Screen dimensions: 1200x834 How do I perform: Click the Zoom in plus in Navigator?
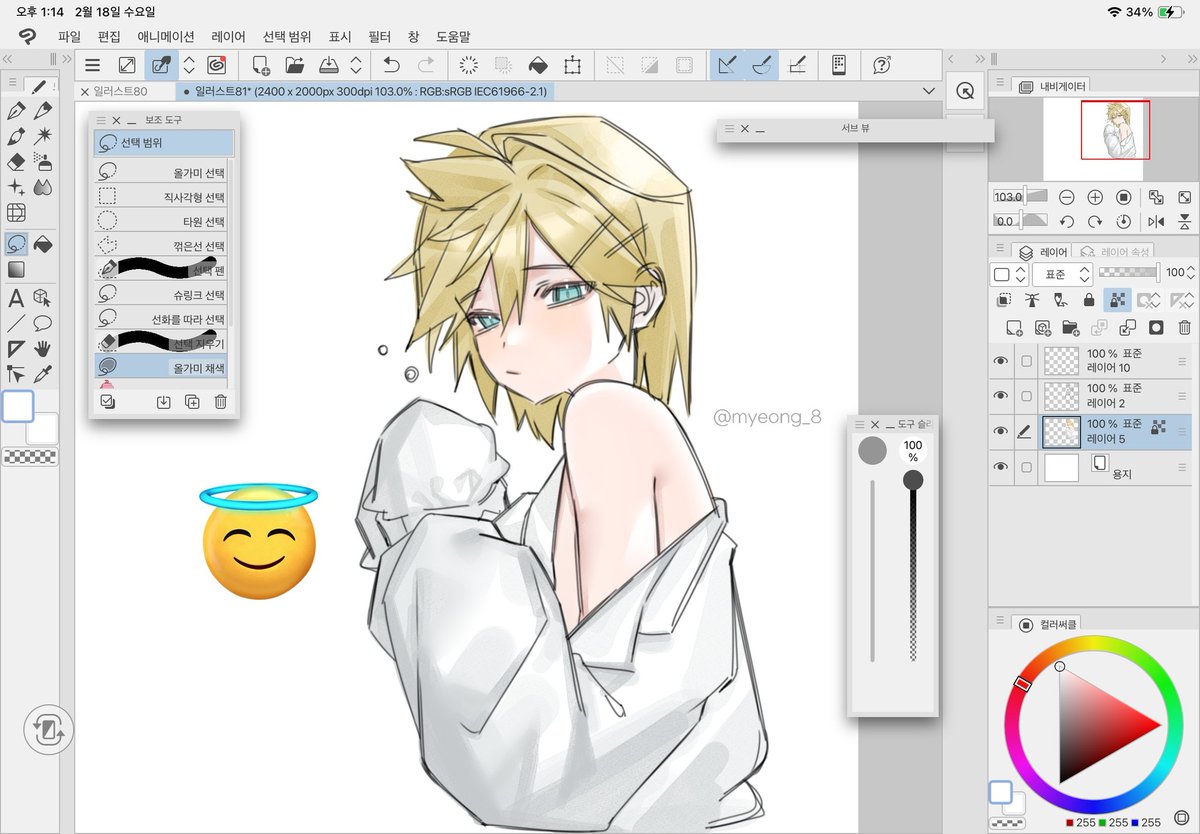(x=1095, y=197)
